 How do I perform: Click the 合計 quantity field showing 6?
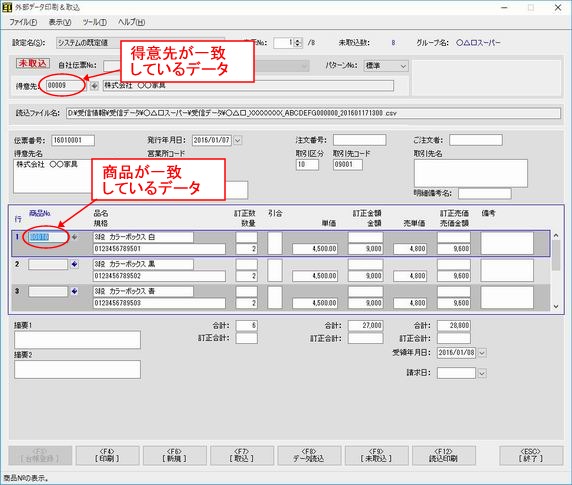(247, 325)
